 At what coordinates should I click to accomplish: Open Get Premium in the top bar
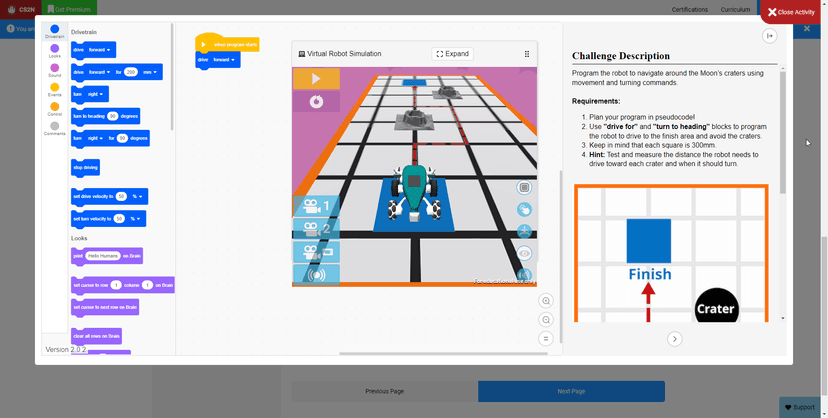(x=69, y=9)
